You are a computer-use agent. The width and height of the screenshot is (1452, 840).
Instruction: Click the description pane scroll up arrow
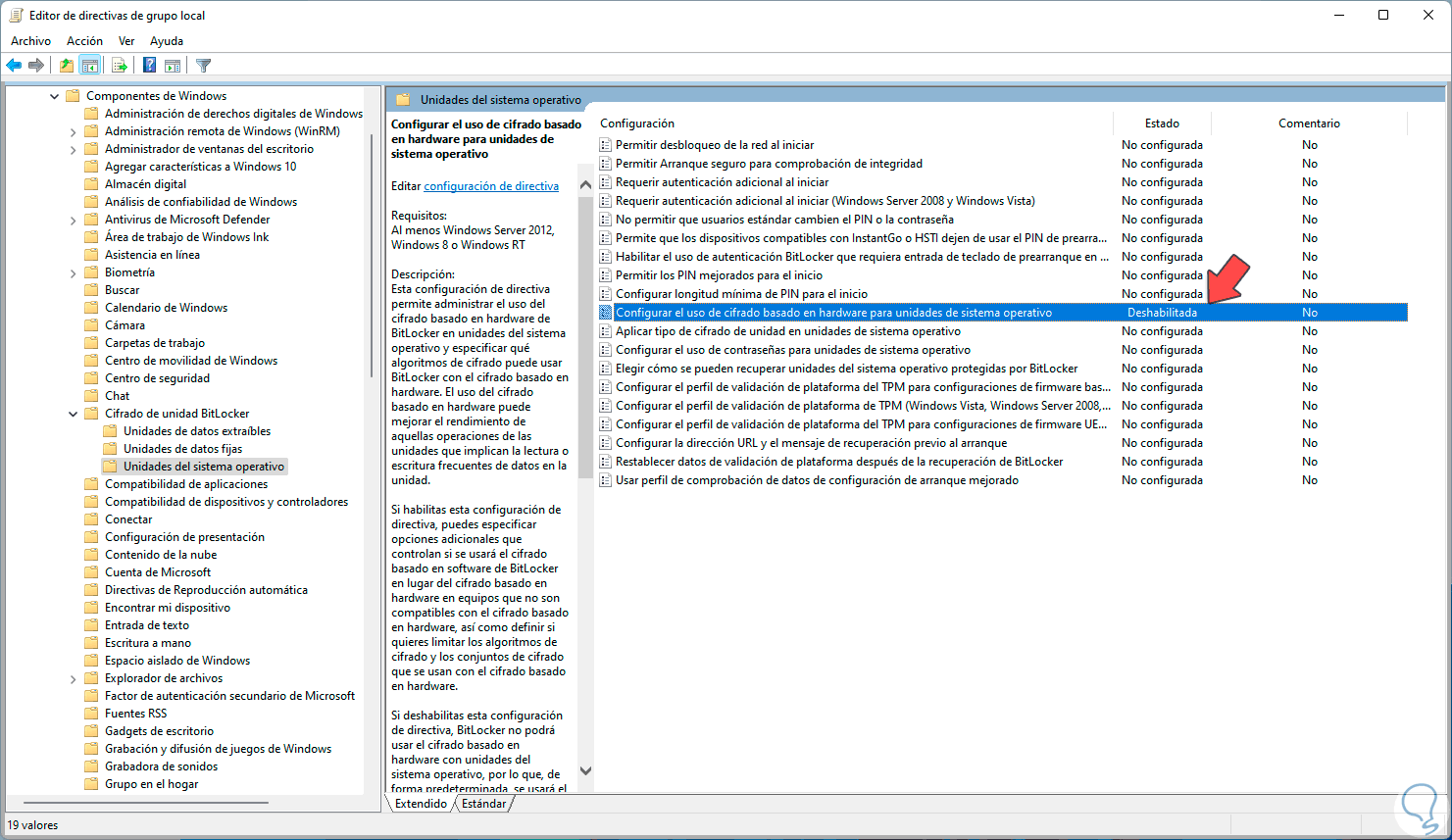pyautogui.click(x=585, y=185)
